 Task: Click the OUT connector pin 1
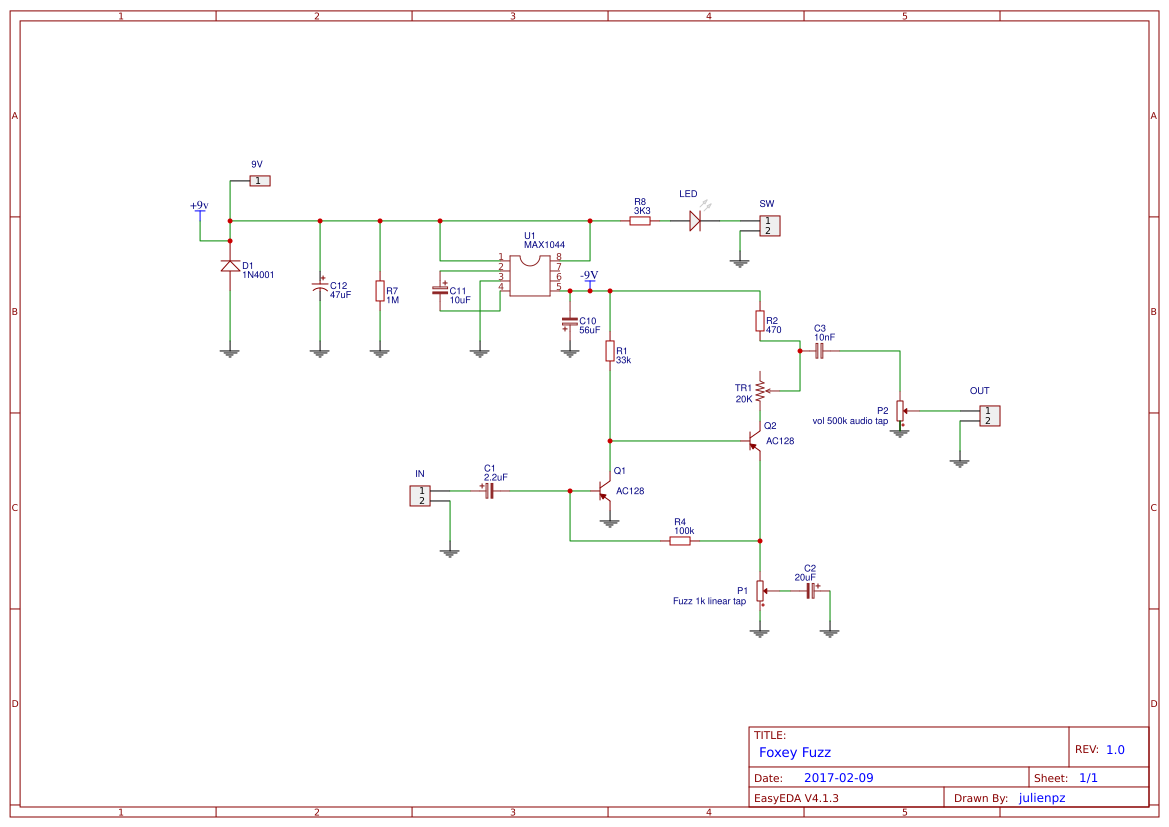(x=988, y=411)
